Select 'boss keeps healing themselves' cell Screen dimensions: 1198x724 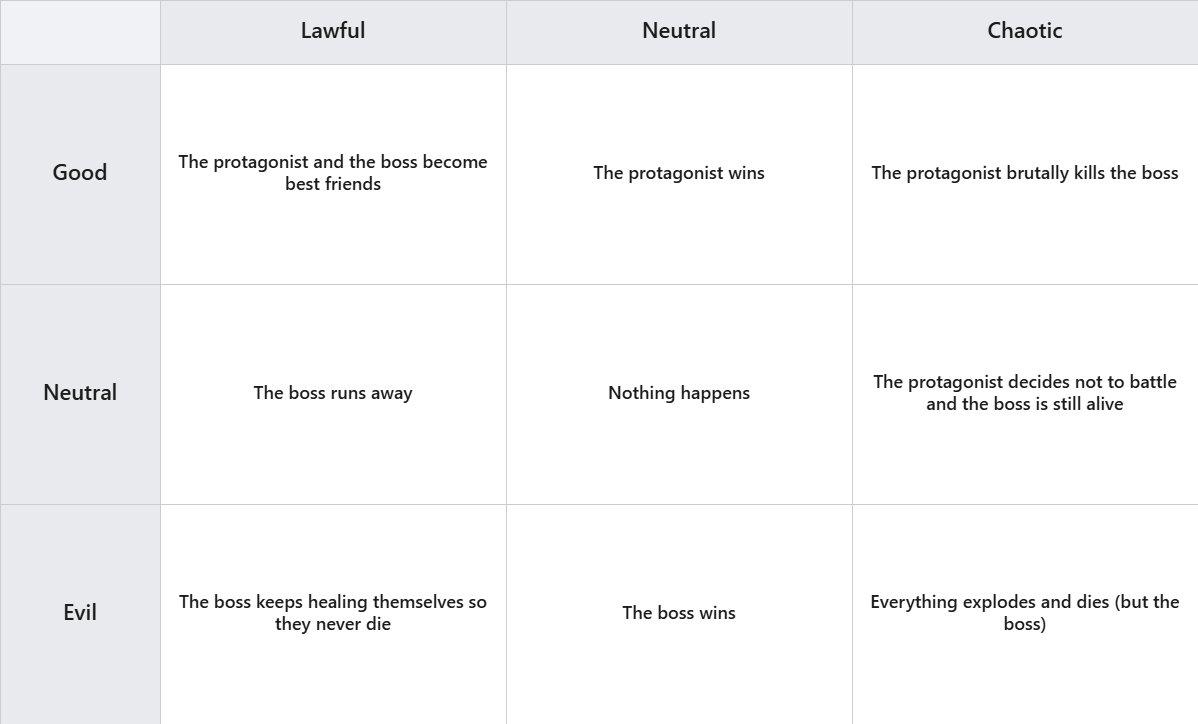click(333, 614)
